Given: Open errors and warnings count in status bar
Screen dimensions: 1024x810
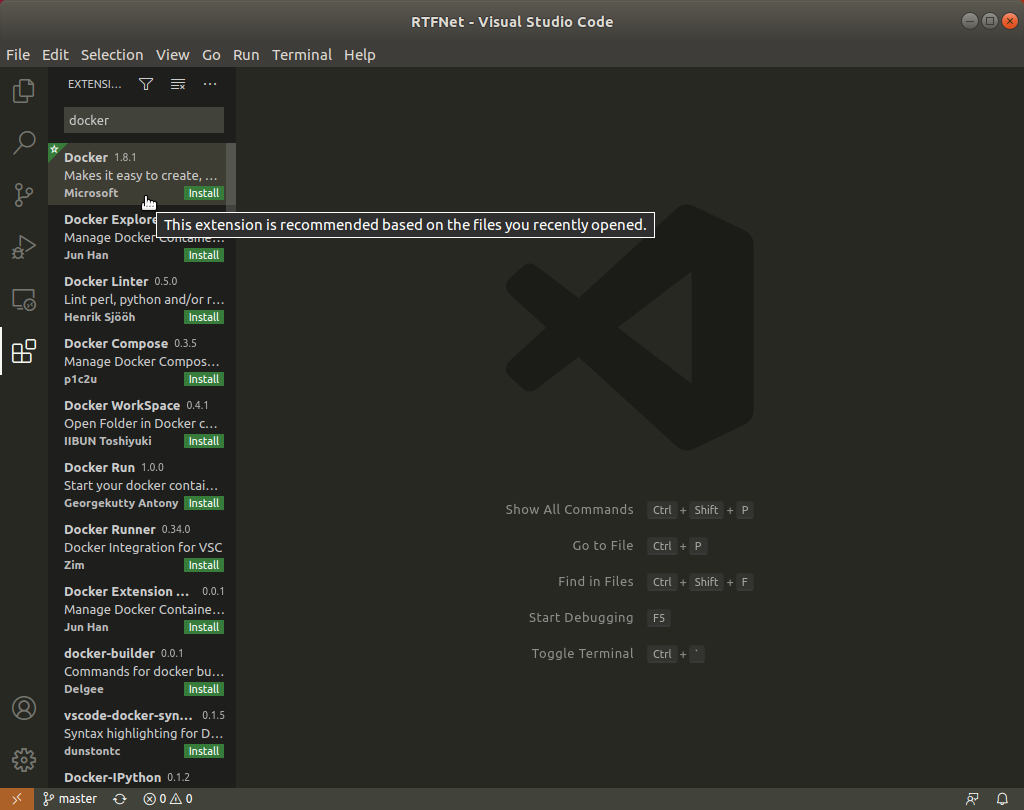Looking at the screenshot, I should [168, 799].
